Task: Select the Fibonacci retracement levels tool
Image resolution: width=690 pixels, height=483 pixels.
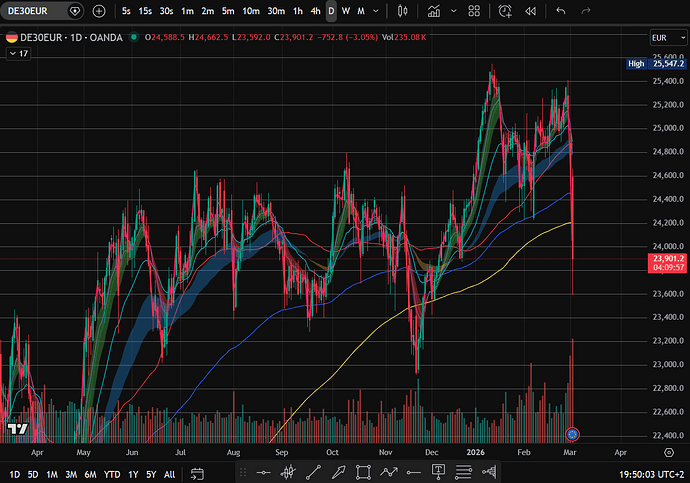Action: tap(463, 472)
